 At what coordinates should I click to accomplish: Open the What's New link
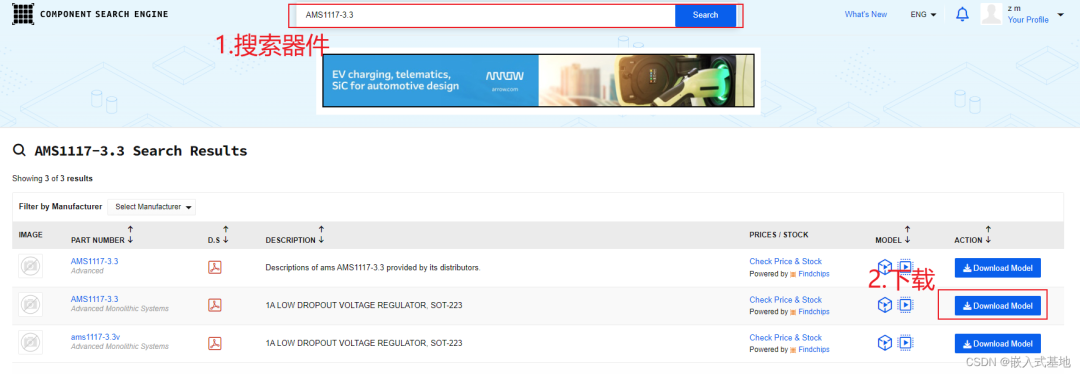coord(866,14)
